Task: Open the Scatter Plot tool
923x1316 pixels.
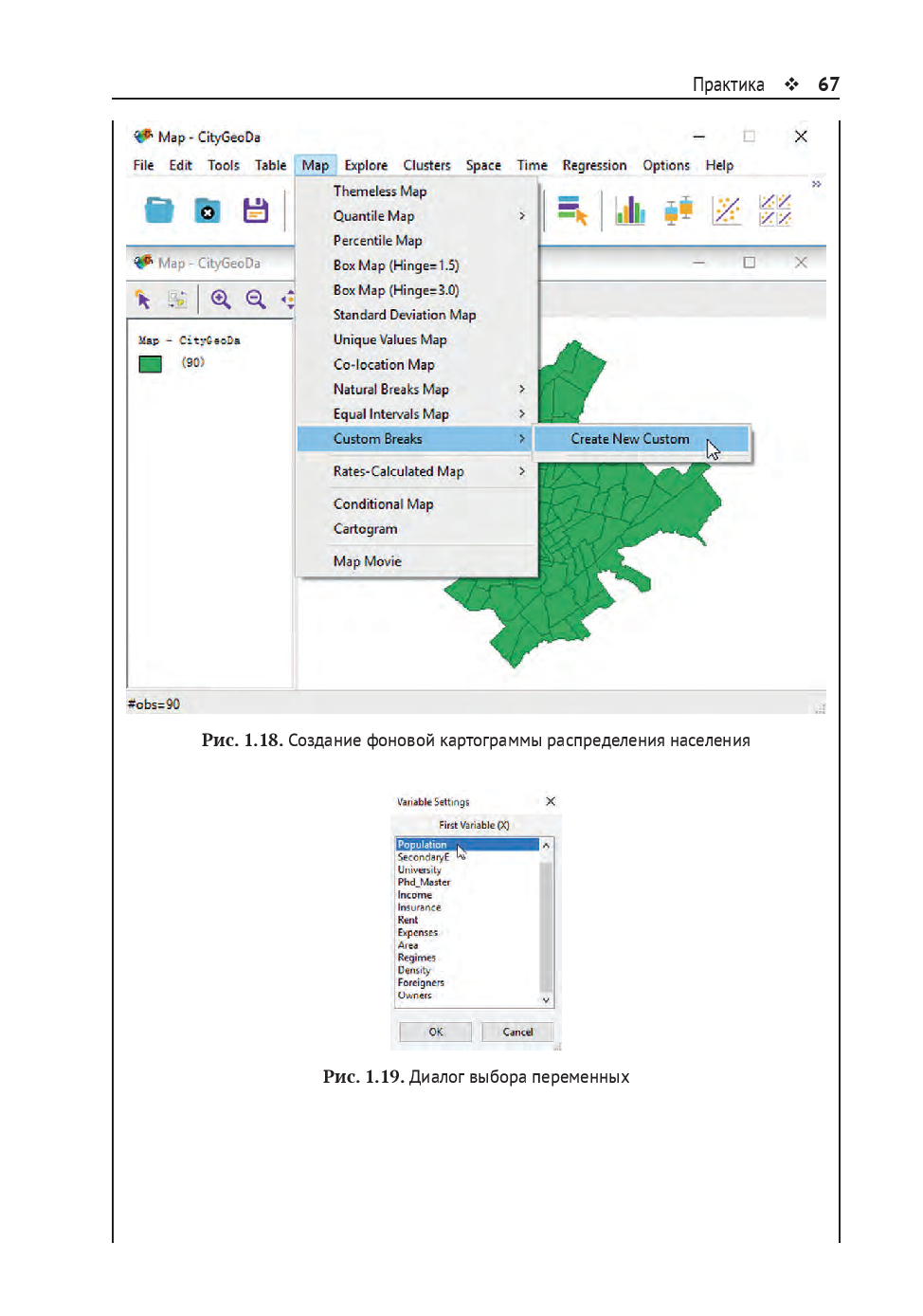Action: point(727,210)
